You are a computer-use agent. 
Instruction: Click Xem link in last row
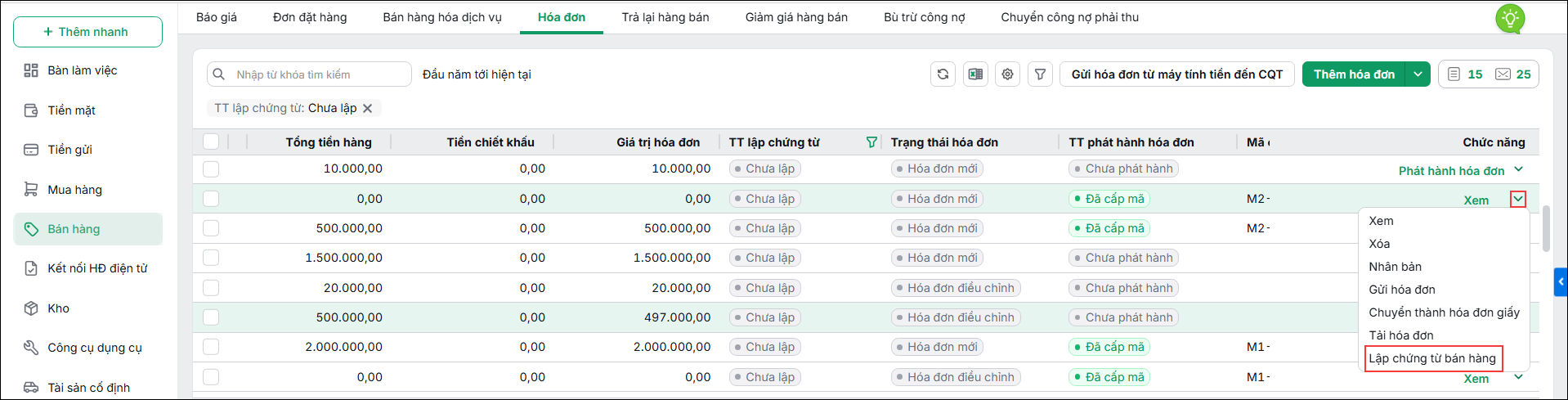tap(1476, 379)
